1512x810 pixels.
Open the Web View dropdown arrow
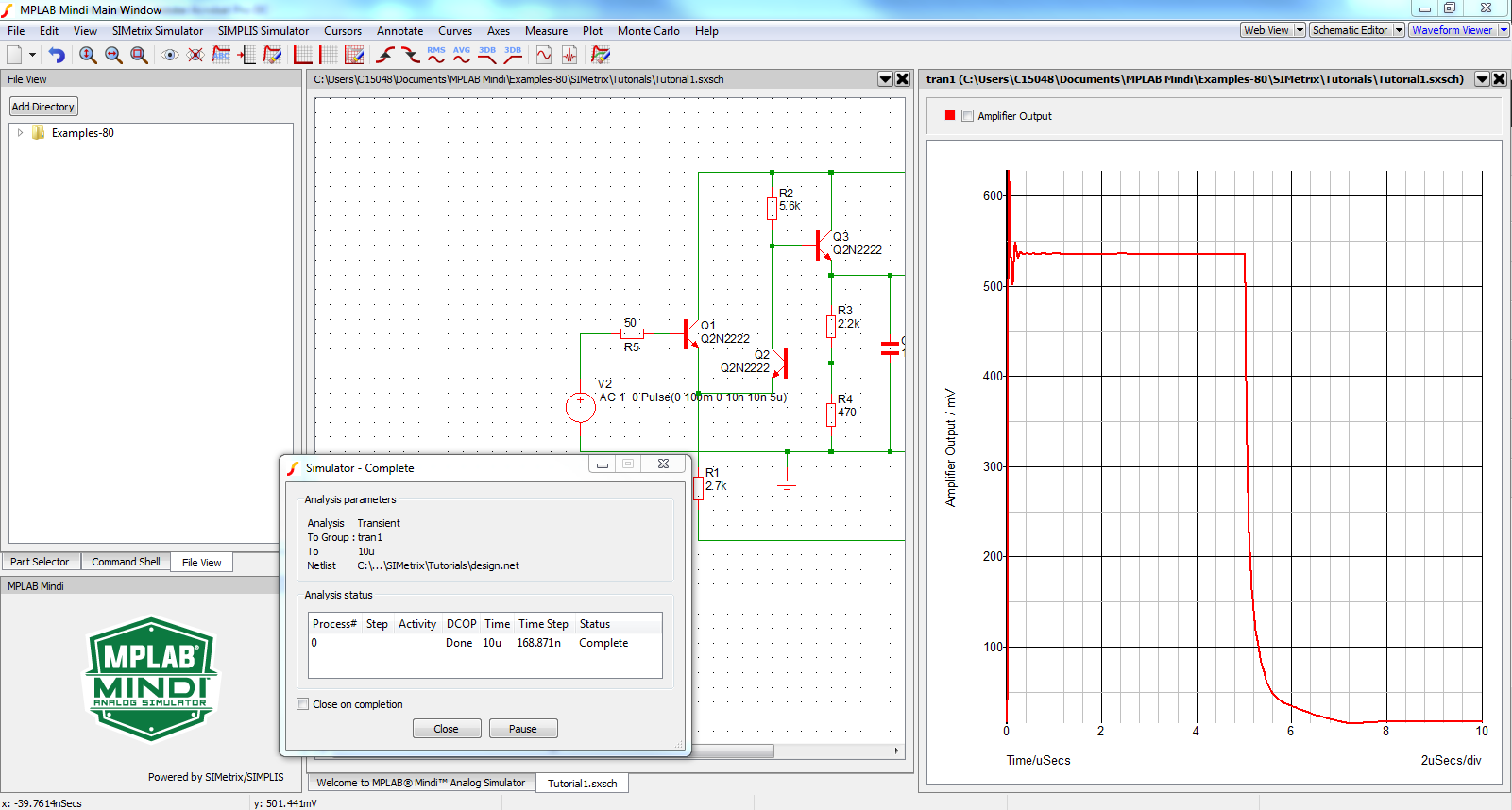tap(1300, 30)
